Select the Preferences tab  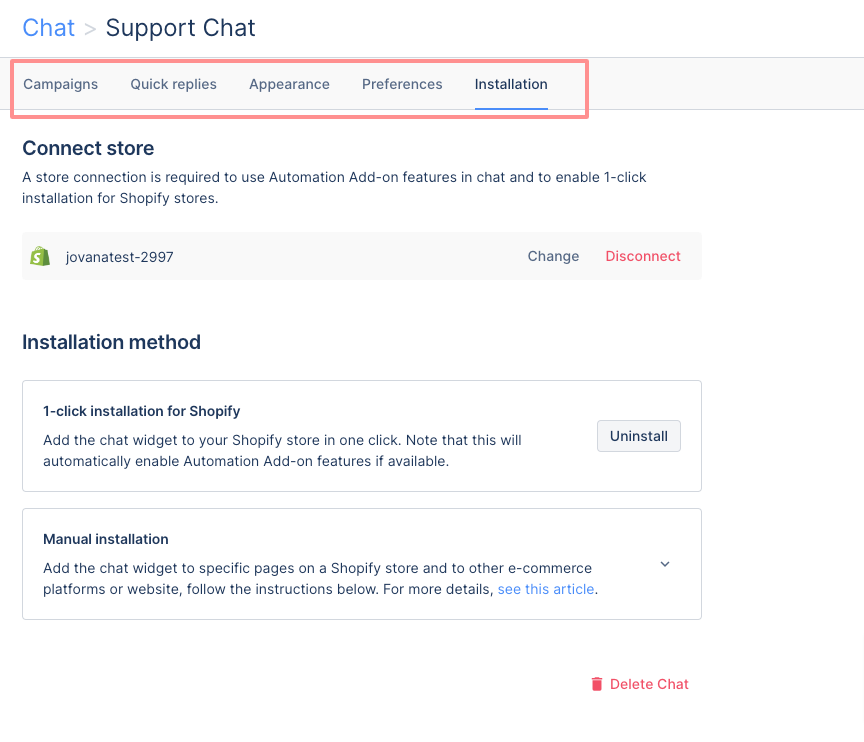(x=402, y=84)
